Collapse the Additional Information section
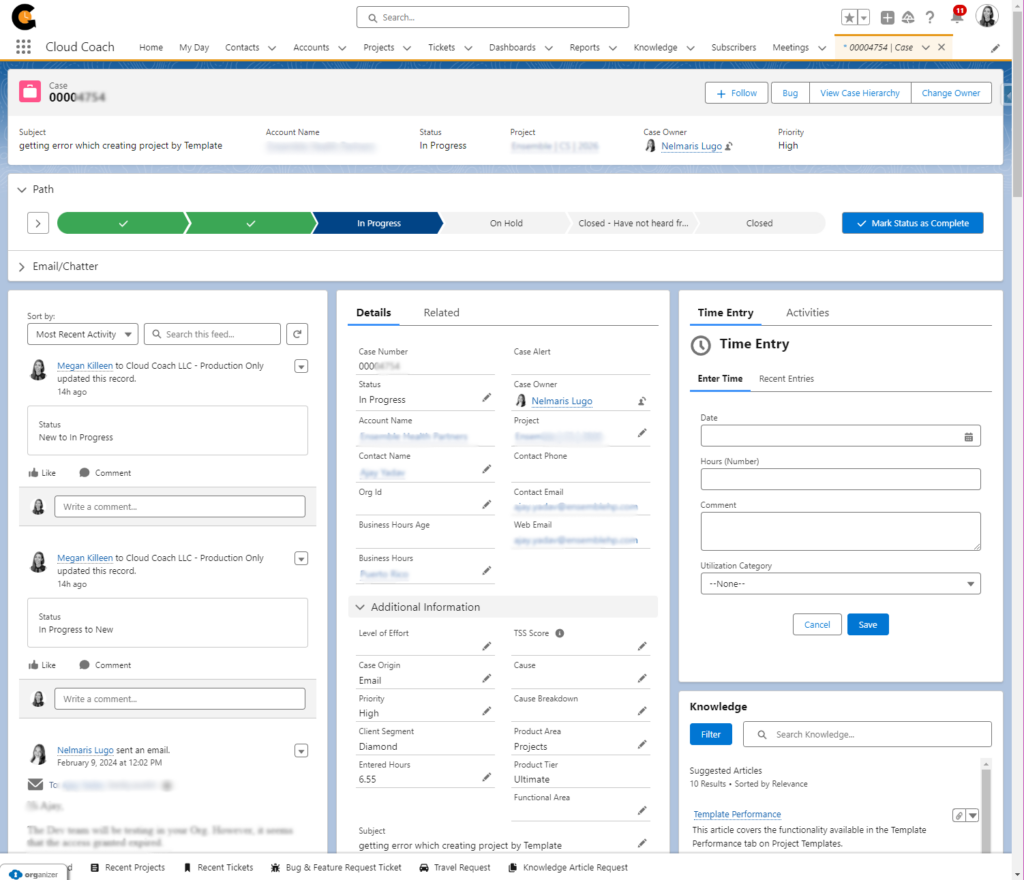 [360, 606]
